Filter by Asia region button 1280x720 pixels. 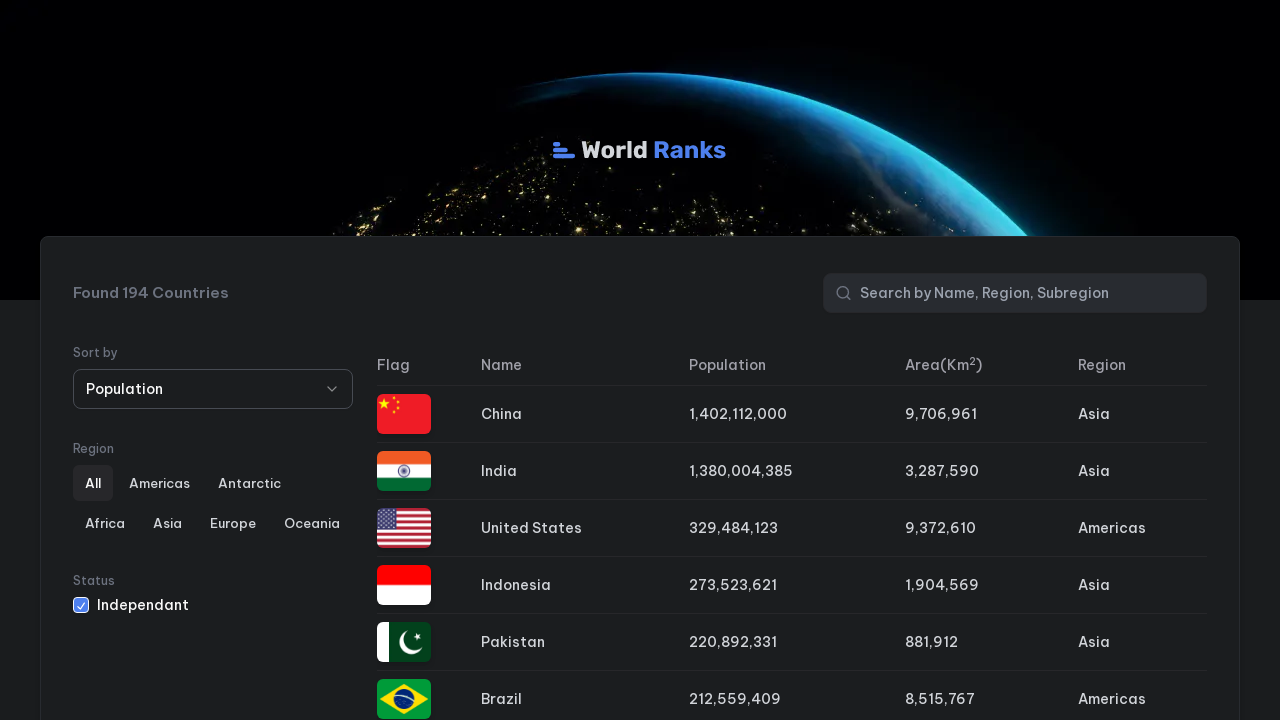pos(168,523)
